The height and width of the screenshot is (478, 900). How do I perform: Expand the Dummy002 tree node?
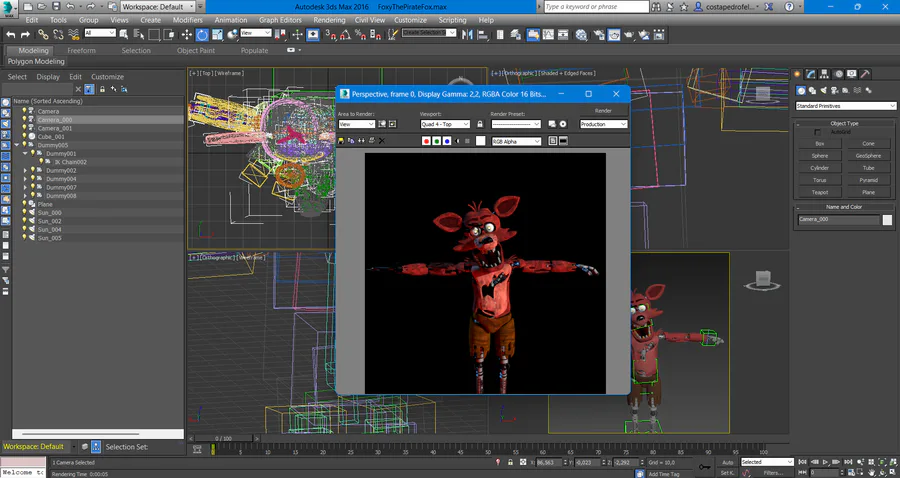25,171
